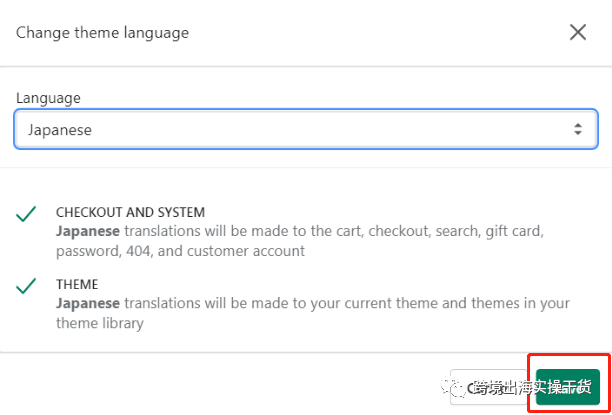Click the CHECKOUT AND SYSTEM heading
Viewport: 612px width, 415px height.
[130, 212]
